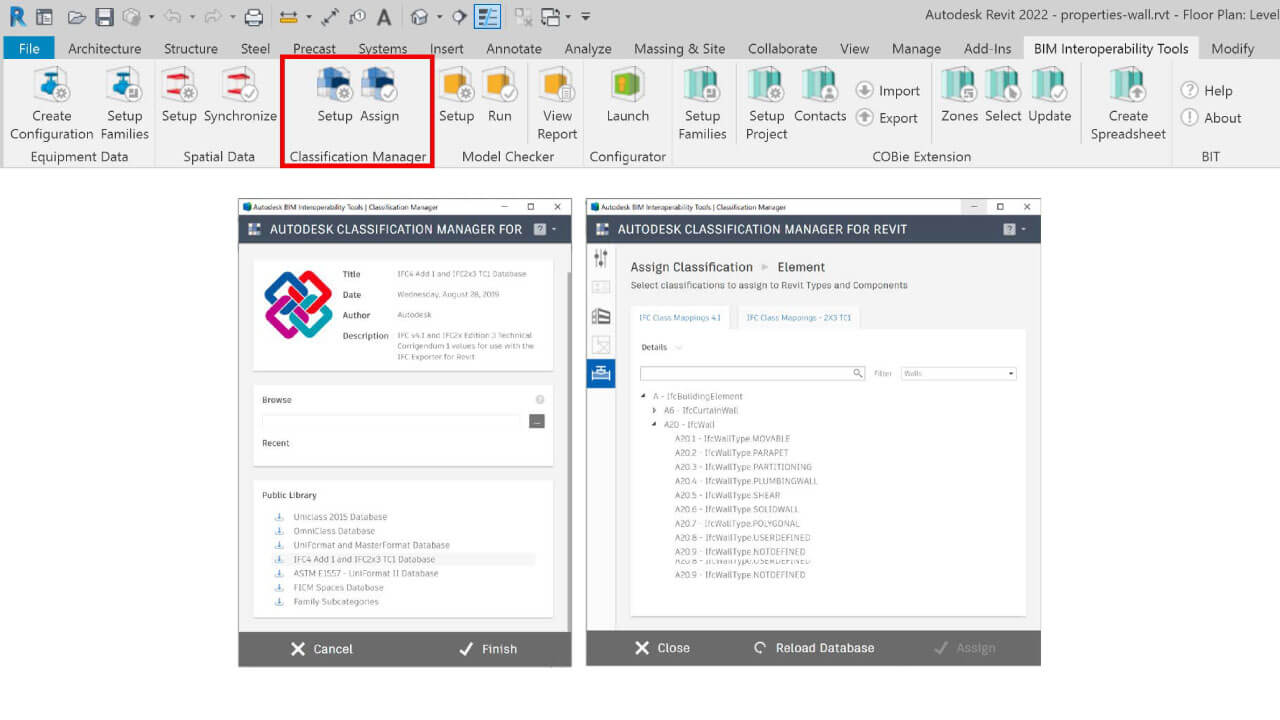Click Create Spreadsheet in COBie Extension
The width and height of the screenshot is (1280, 720).
pyautogui.click(x=1128, y=105)
